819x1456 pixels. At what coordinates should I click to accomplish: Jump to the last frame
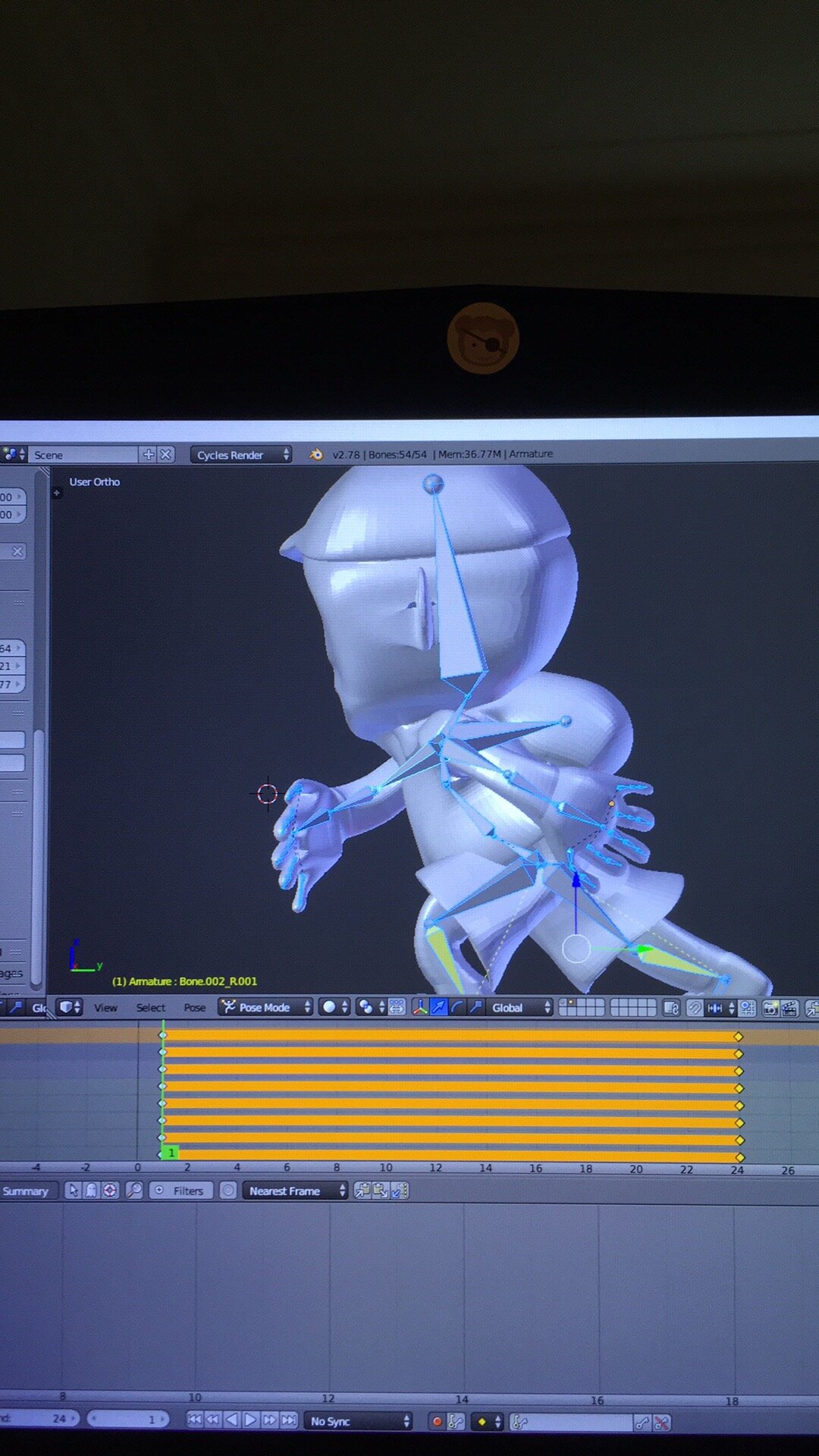point(288,1420)
